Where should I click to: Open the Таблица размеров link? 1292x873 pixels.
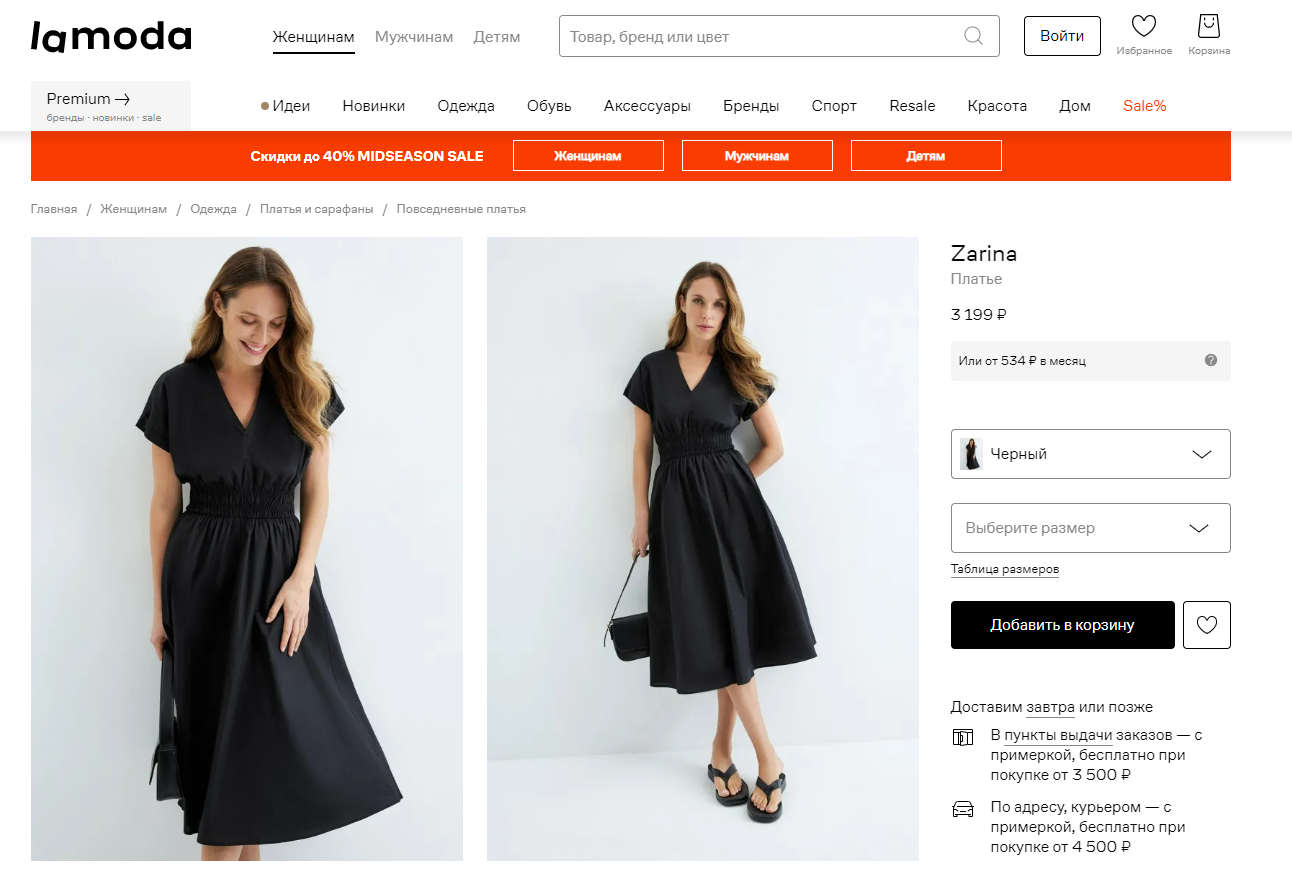1004,569
